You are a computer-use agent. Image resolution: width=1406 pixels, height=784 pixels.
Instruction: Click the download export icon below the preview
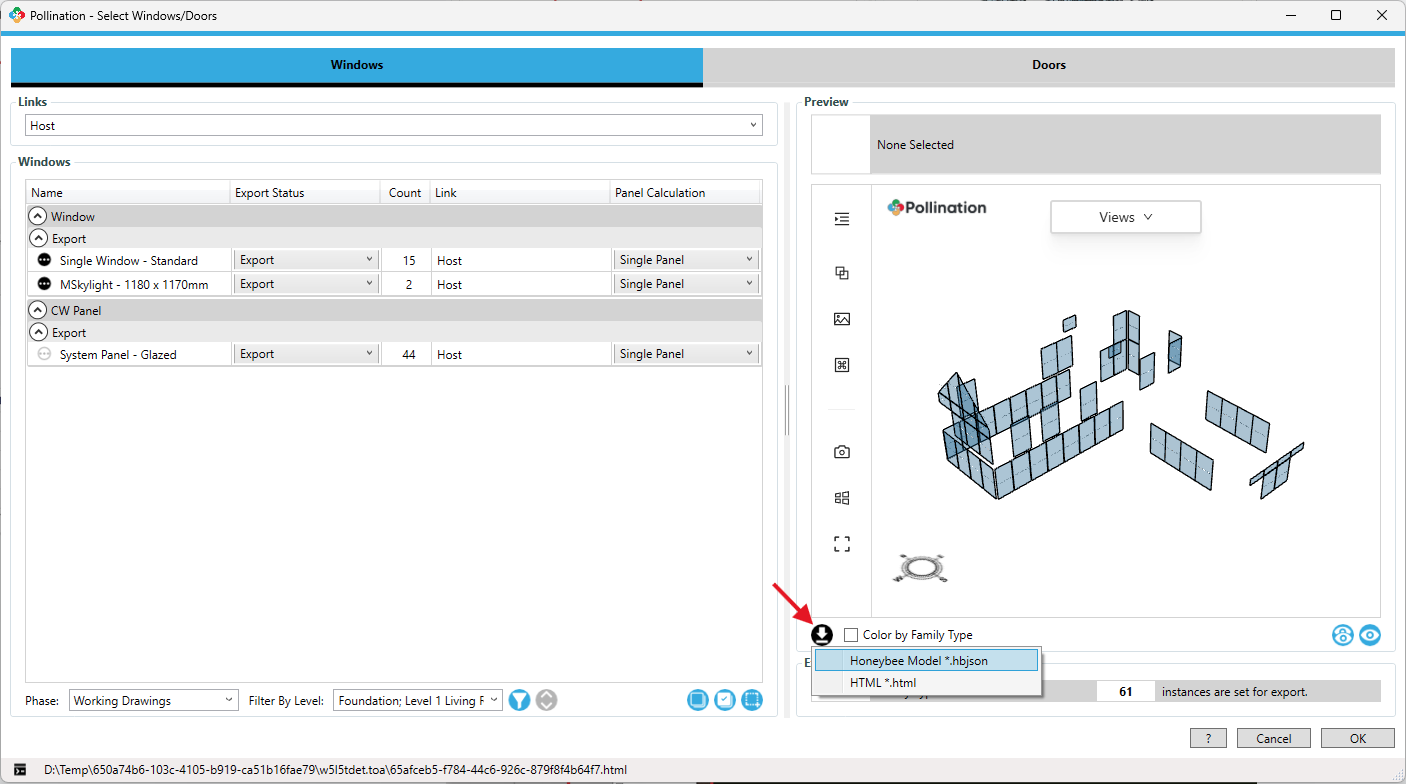pos(822,635)
